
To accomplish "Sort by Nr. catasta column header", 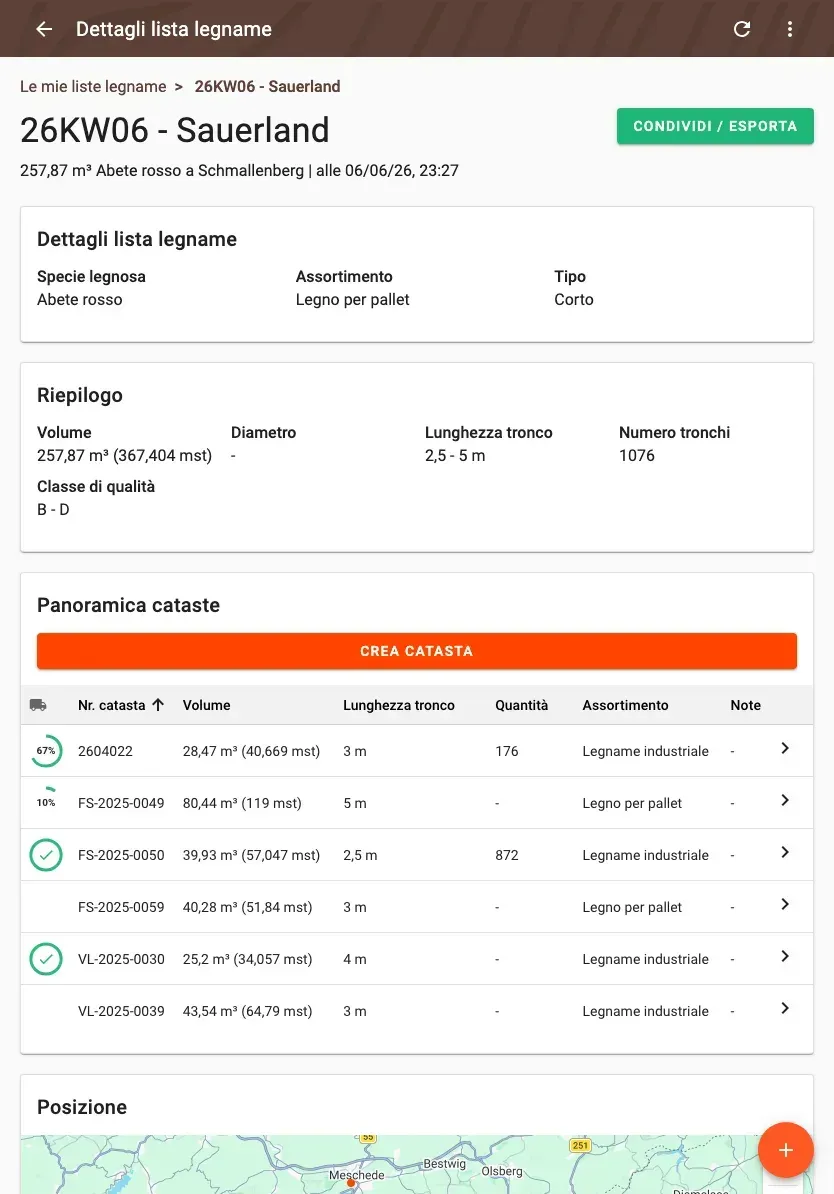I will (x=111, y=705).
